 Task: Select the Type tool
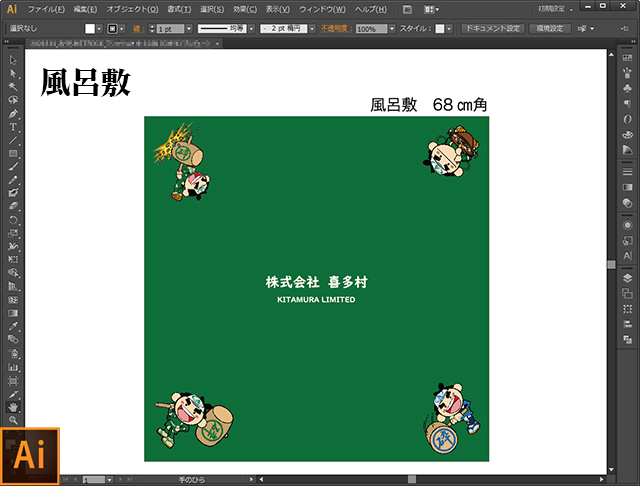pos(13,127)
